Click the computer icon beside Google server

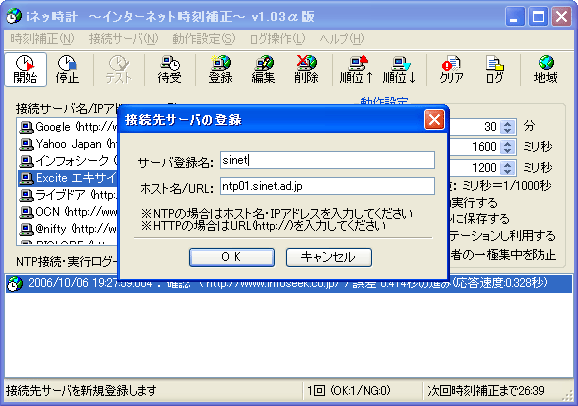click(x=26, y=127)
